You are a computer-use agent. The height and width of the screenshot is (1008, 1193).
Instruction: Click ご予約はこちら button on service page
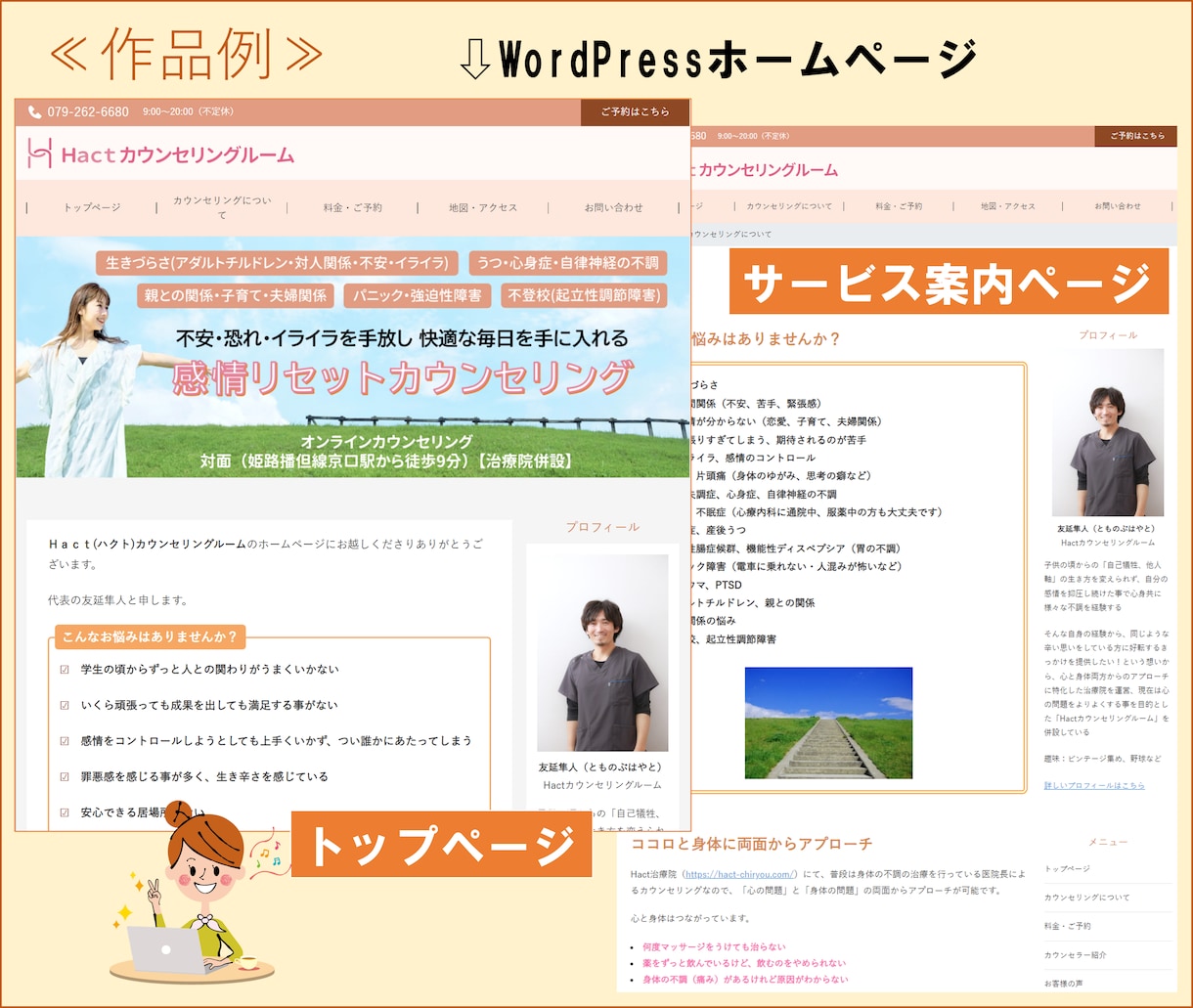point(1136,136)
